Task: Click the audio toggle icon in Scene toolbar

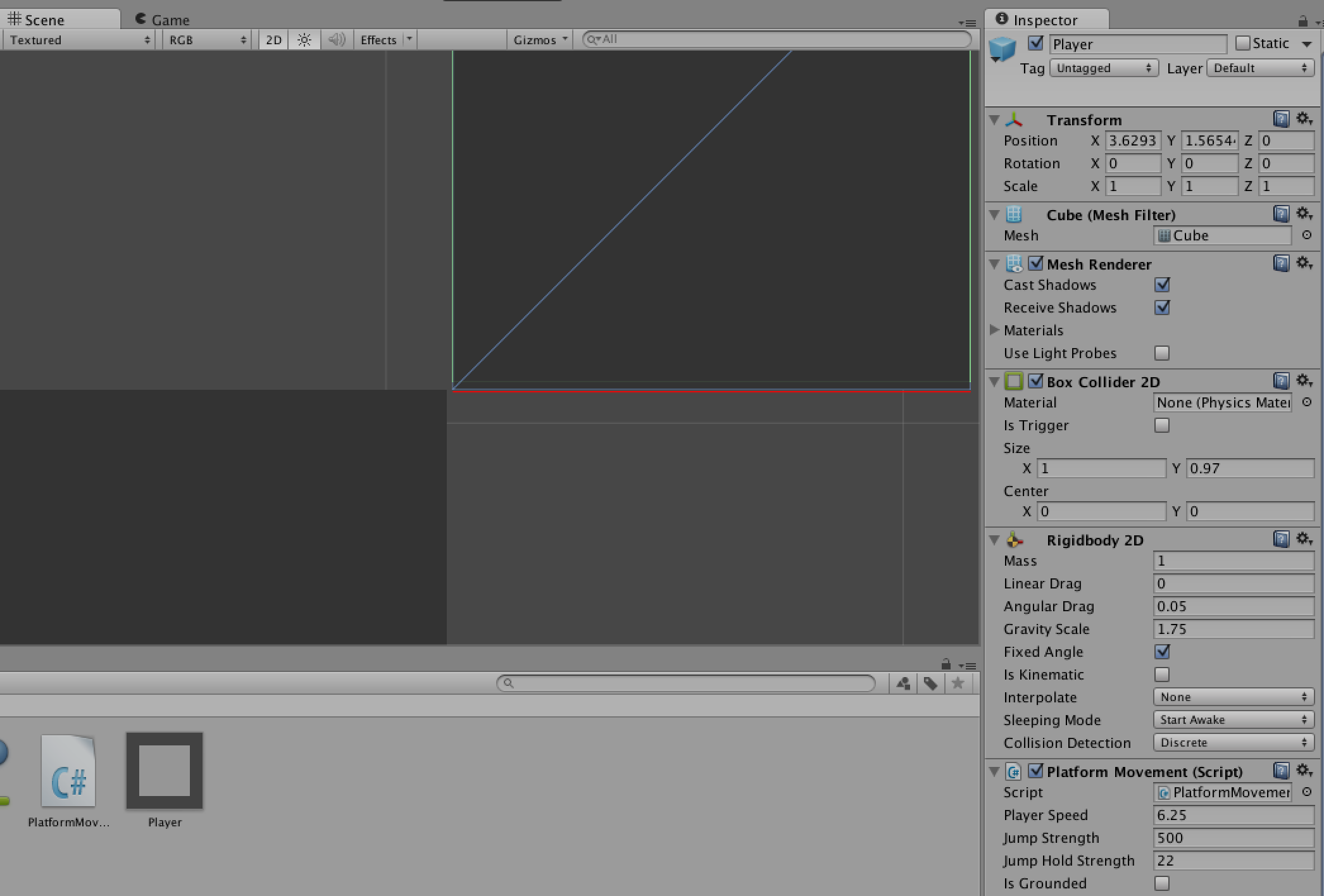Action: coord(338,39)
